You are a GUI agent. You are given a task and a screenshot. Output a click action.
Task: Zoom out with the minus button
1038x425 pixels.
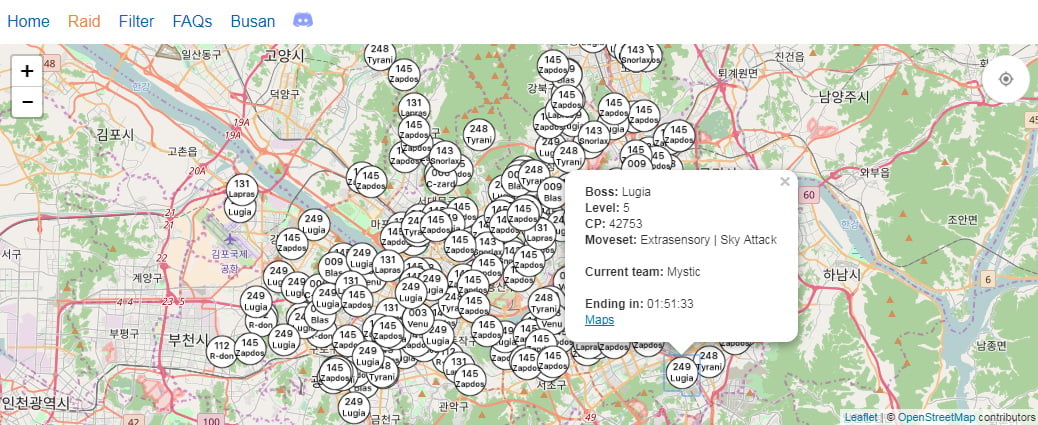point(27,101)
